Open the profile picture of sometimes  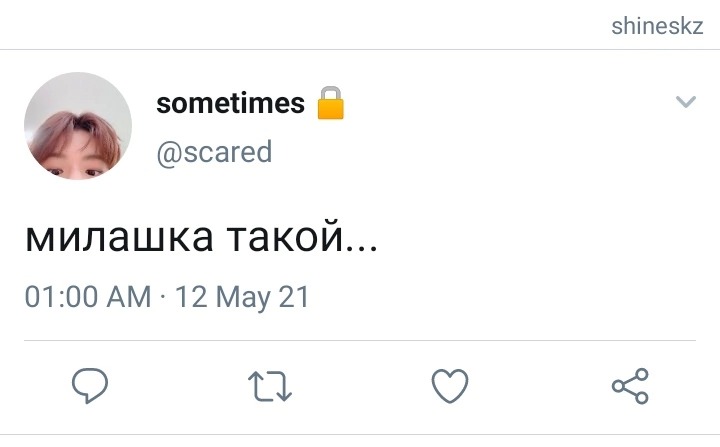78,125
